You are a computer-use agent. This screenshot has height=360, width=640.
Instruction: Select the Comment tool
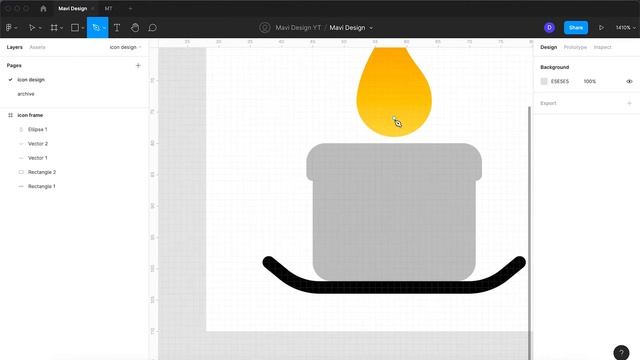(153, 28)
